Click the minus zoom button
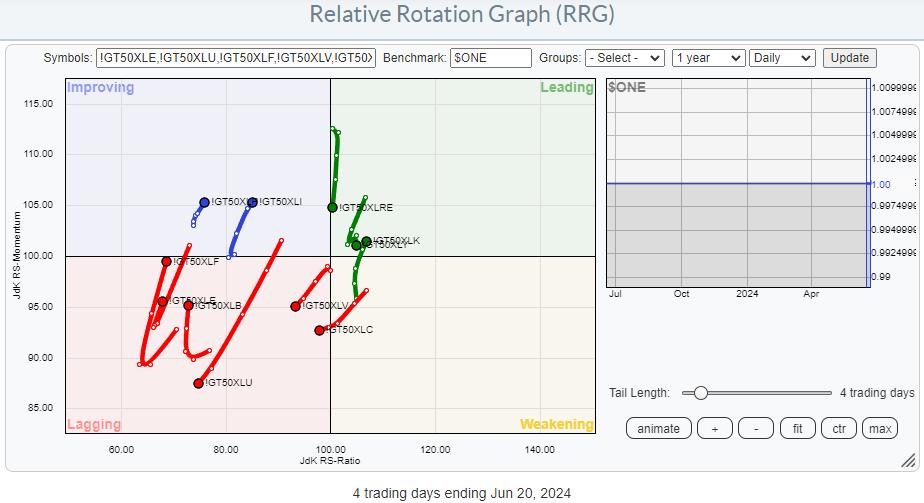Screen dimensions: 924x503 (x=756, y=428)
